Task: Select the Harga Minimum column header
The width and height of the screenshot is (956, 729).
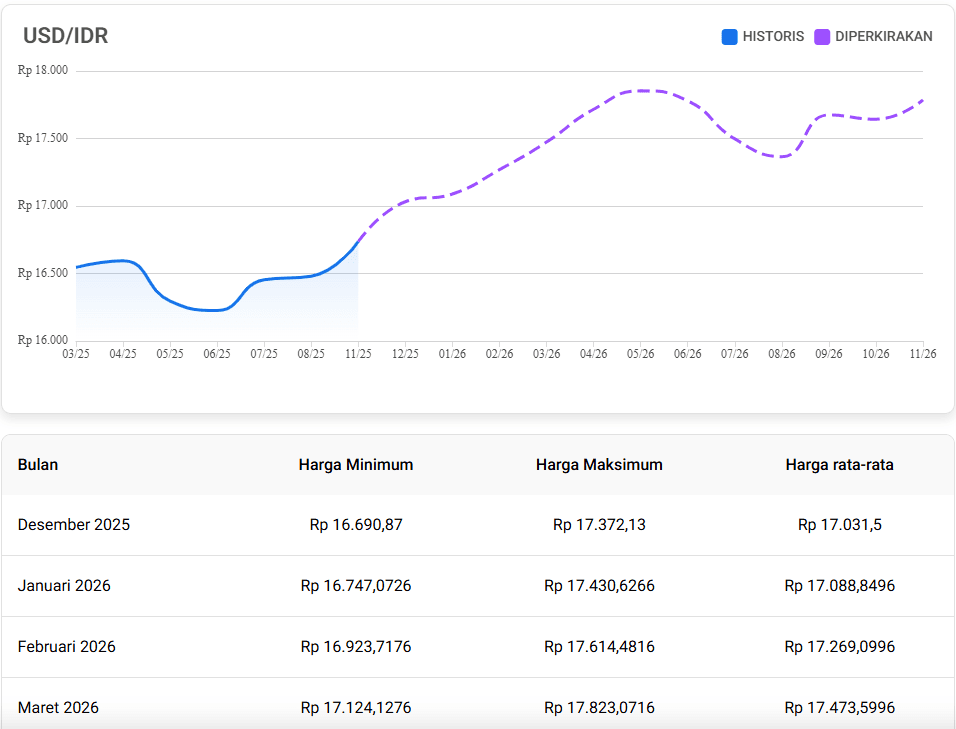Action: click(355, 464)
